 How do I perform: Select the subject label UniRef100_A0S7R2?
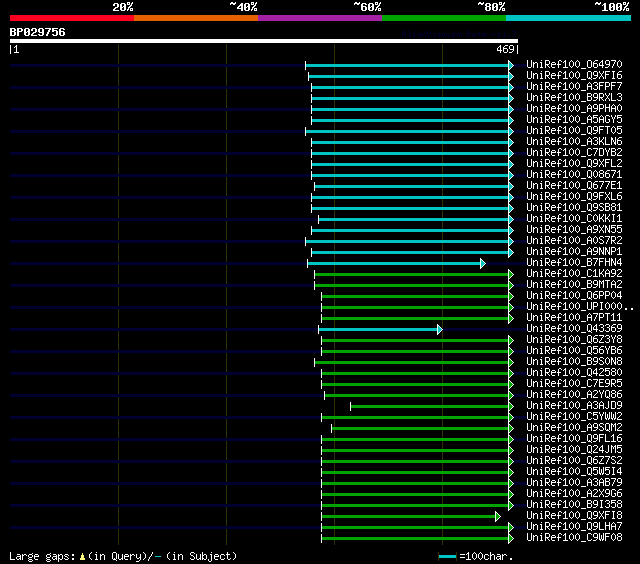[574, 241]
